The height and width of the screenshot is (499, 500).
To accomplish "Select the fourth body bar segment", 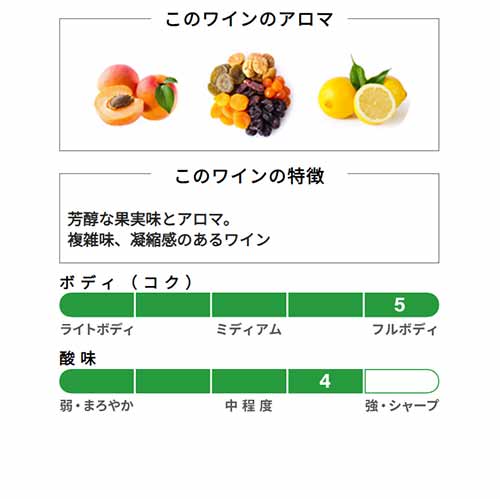I will point(325,305).
